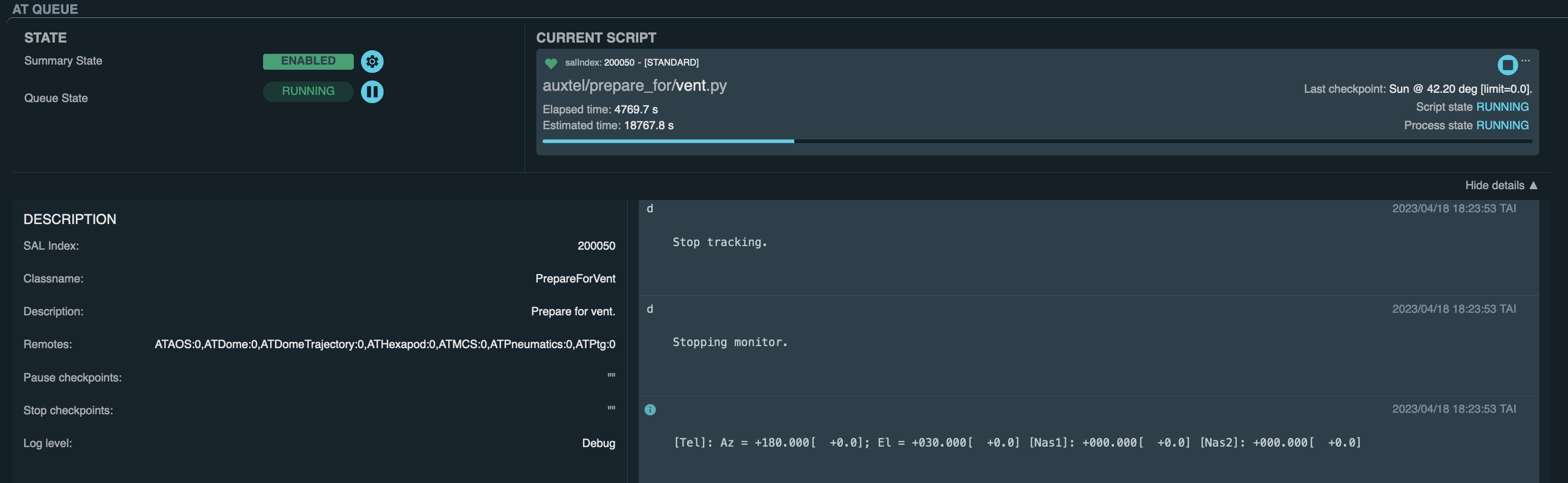The width and height of the screenshot is (1568, 483).
Task: Select the "Stop tracking." log message
Action: [x=719, y=242]
